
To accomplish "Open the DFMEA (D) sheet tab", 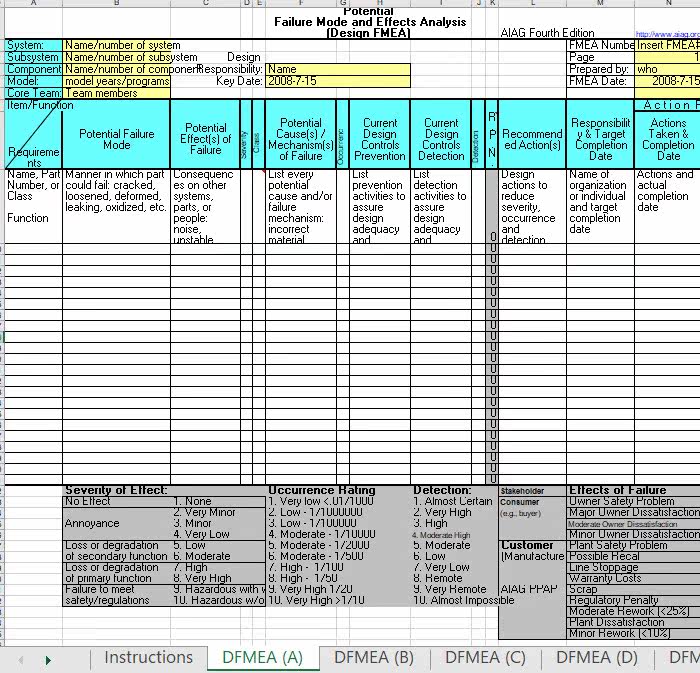I will click(x=597, y=657).
